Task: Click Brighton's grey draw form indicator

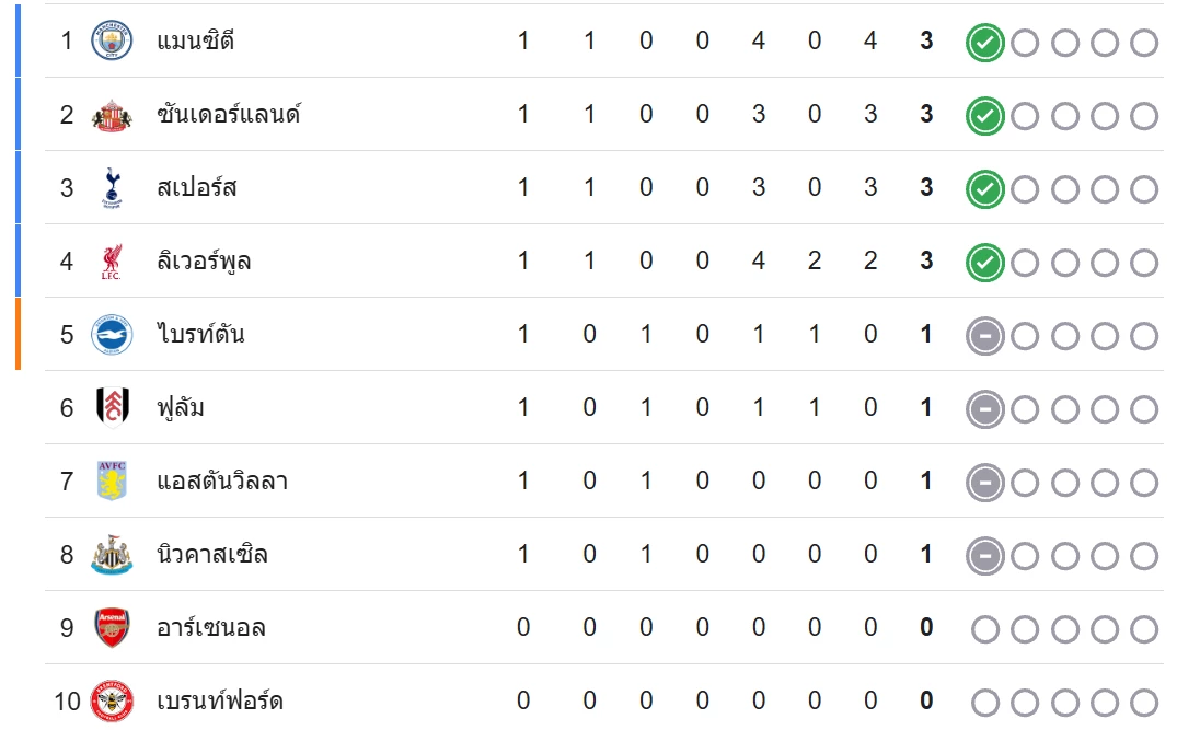Action: [985, 335]
